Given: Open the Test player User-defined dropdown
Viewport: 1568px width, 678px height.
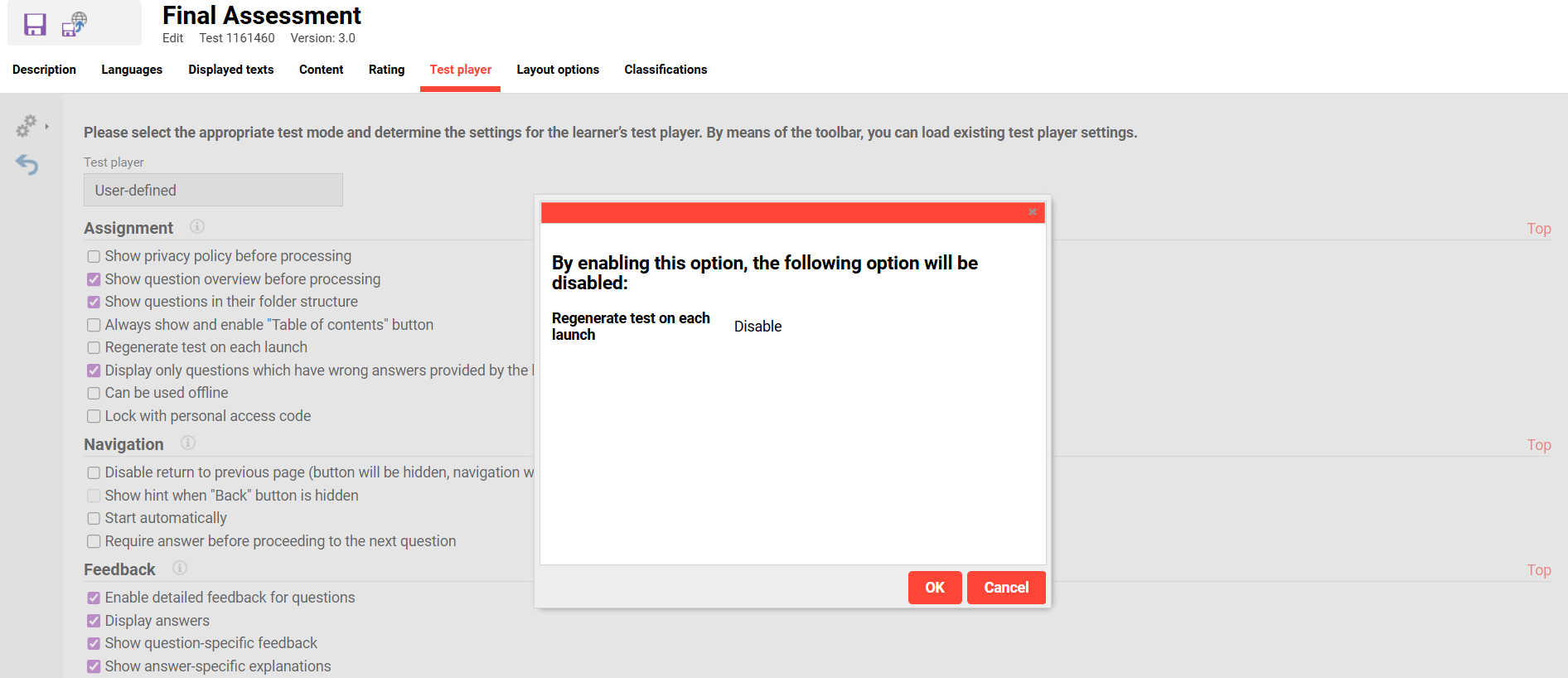Looking at the screenshot, I should click(x=213, y=190).
